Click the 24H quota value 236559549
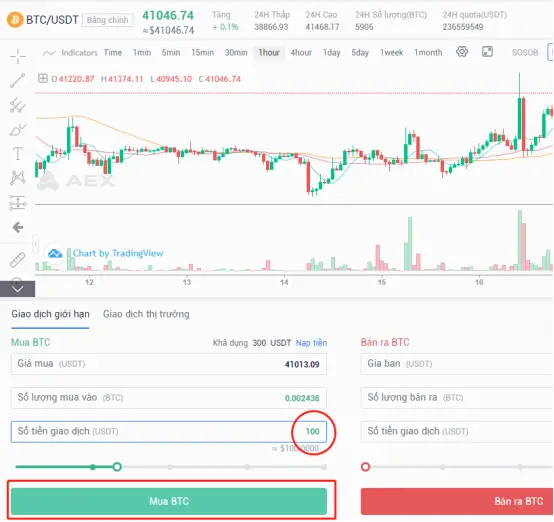Image resolution: width=554 pixels, height=522 pixels. coord(463,27)
